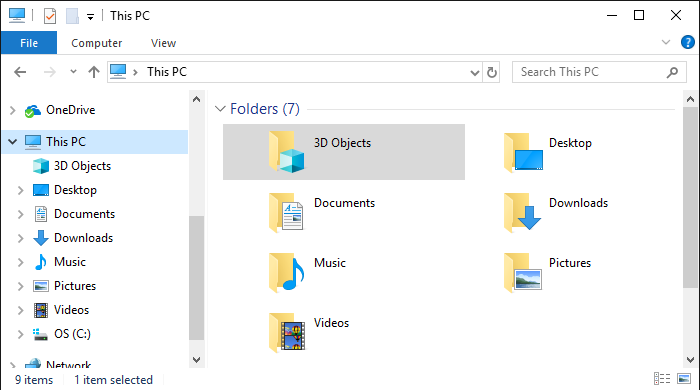Open the Computer ribbon tab
The width and height of the screenshot is (700, 390).
[x=96, y=43]
